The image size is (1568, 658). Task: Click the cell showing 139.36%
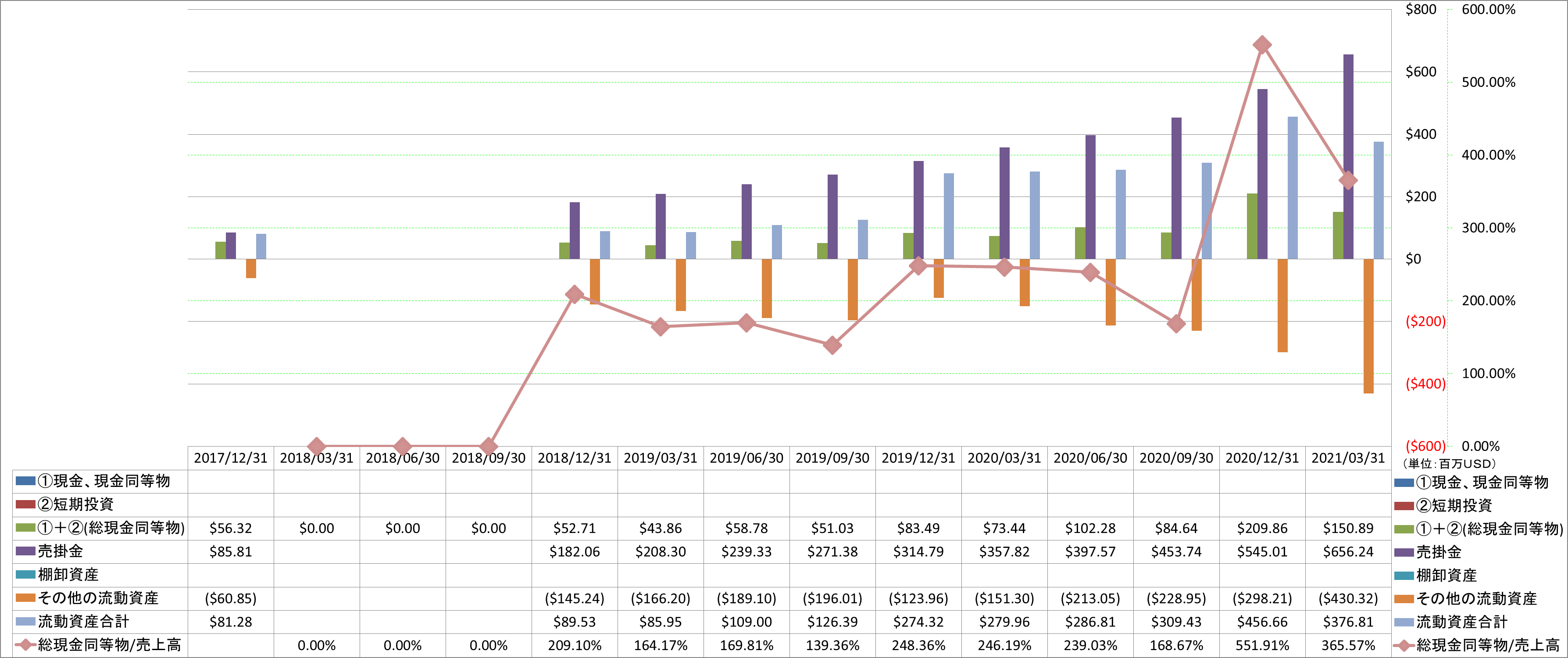[832, 645]
